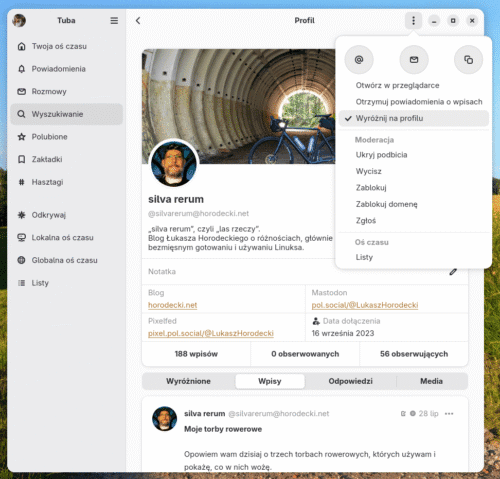Open Listy in the sidebar

pos(67,283)
